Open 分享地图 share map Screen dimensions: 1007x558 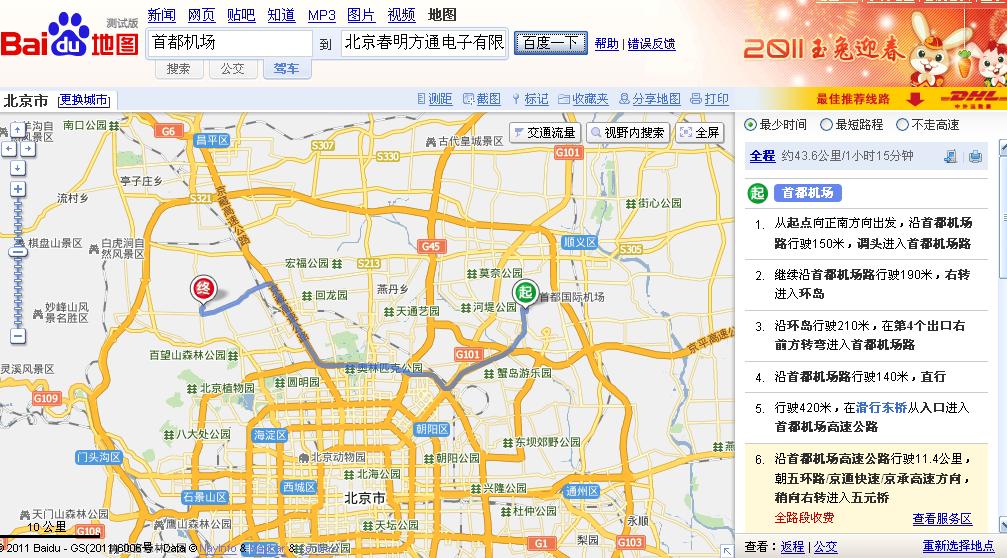click(x=649, y=99)
